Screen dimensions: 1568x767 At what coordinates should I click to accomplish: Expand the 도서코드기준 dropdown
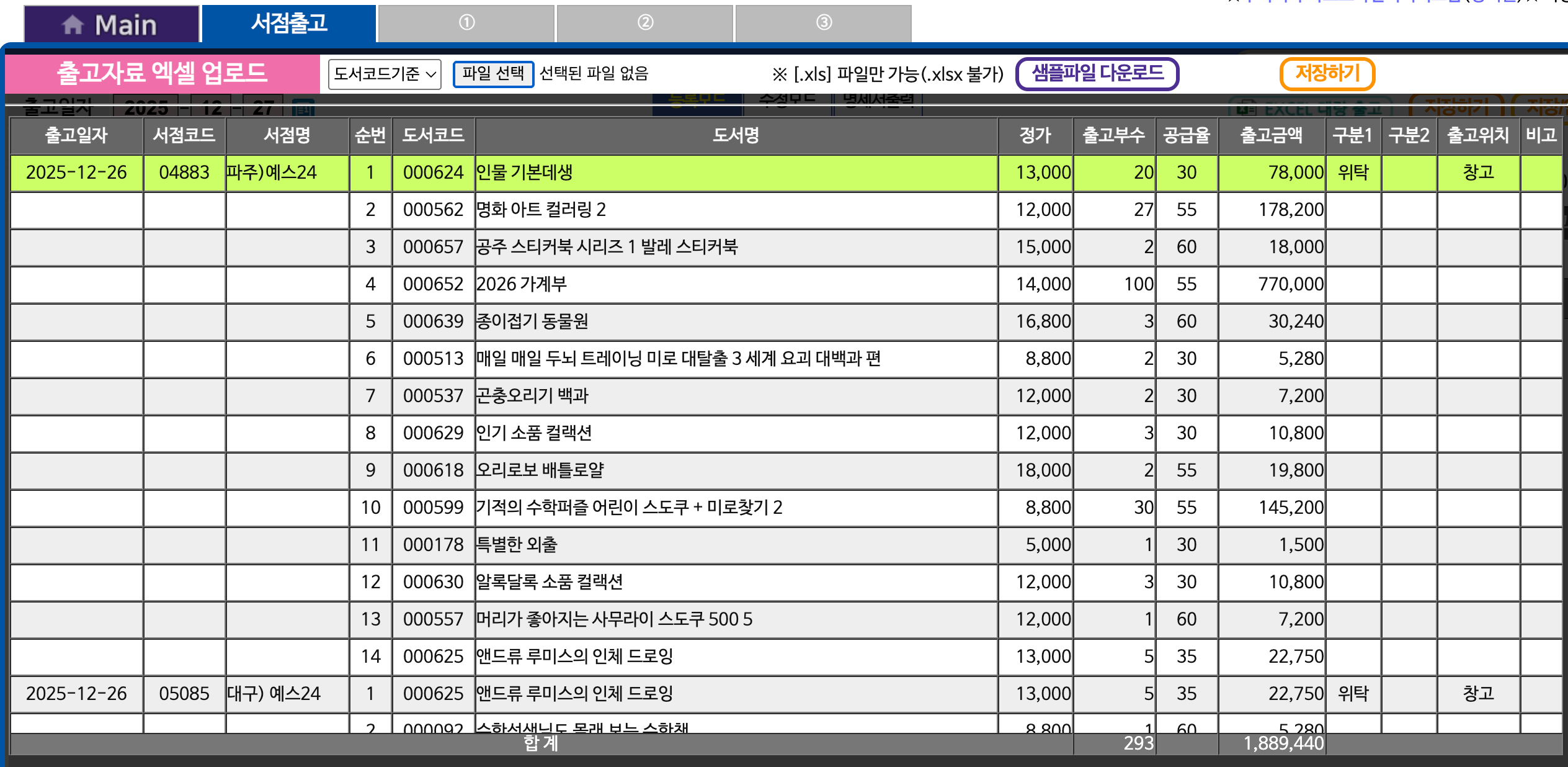pos(385,74)
